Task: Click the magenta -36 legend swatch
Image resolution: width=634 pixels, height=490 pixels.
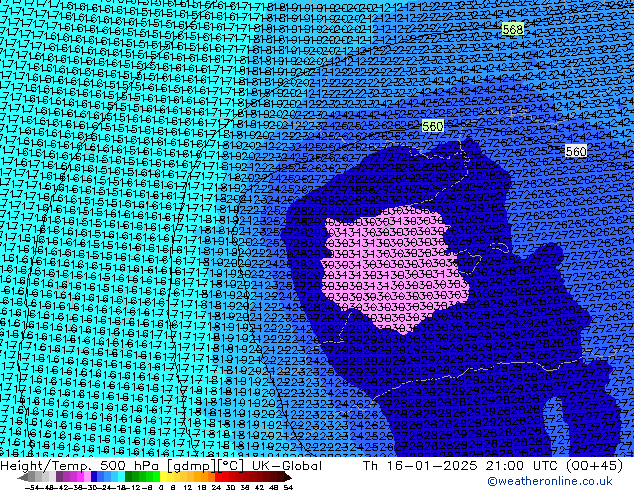Action: pyautogui.click(x=80, y=476)
